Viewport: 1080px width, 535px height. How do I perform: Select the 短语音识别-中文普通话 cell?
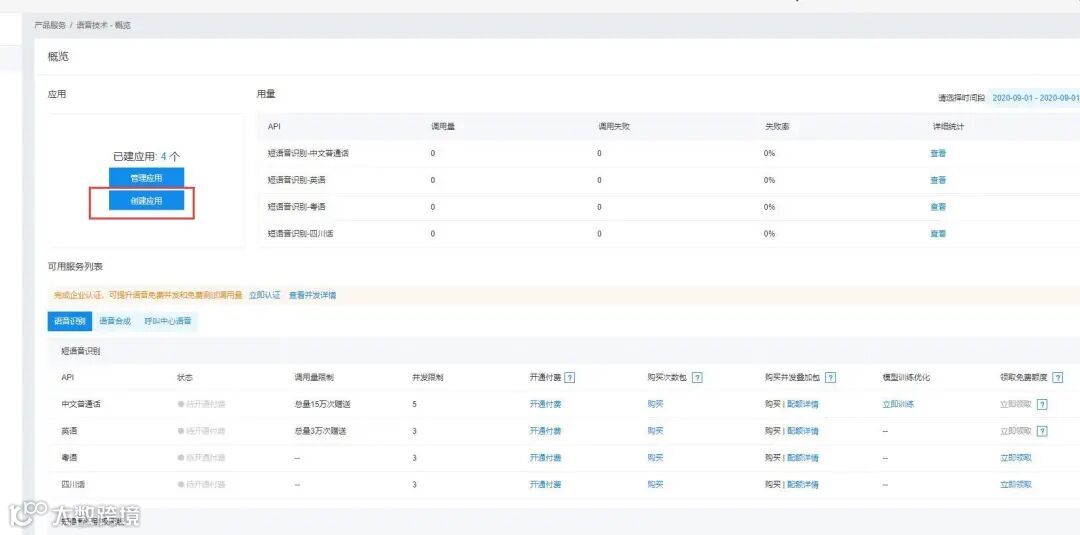tap(308, 154)
